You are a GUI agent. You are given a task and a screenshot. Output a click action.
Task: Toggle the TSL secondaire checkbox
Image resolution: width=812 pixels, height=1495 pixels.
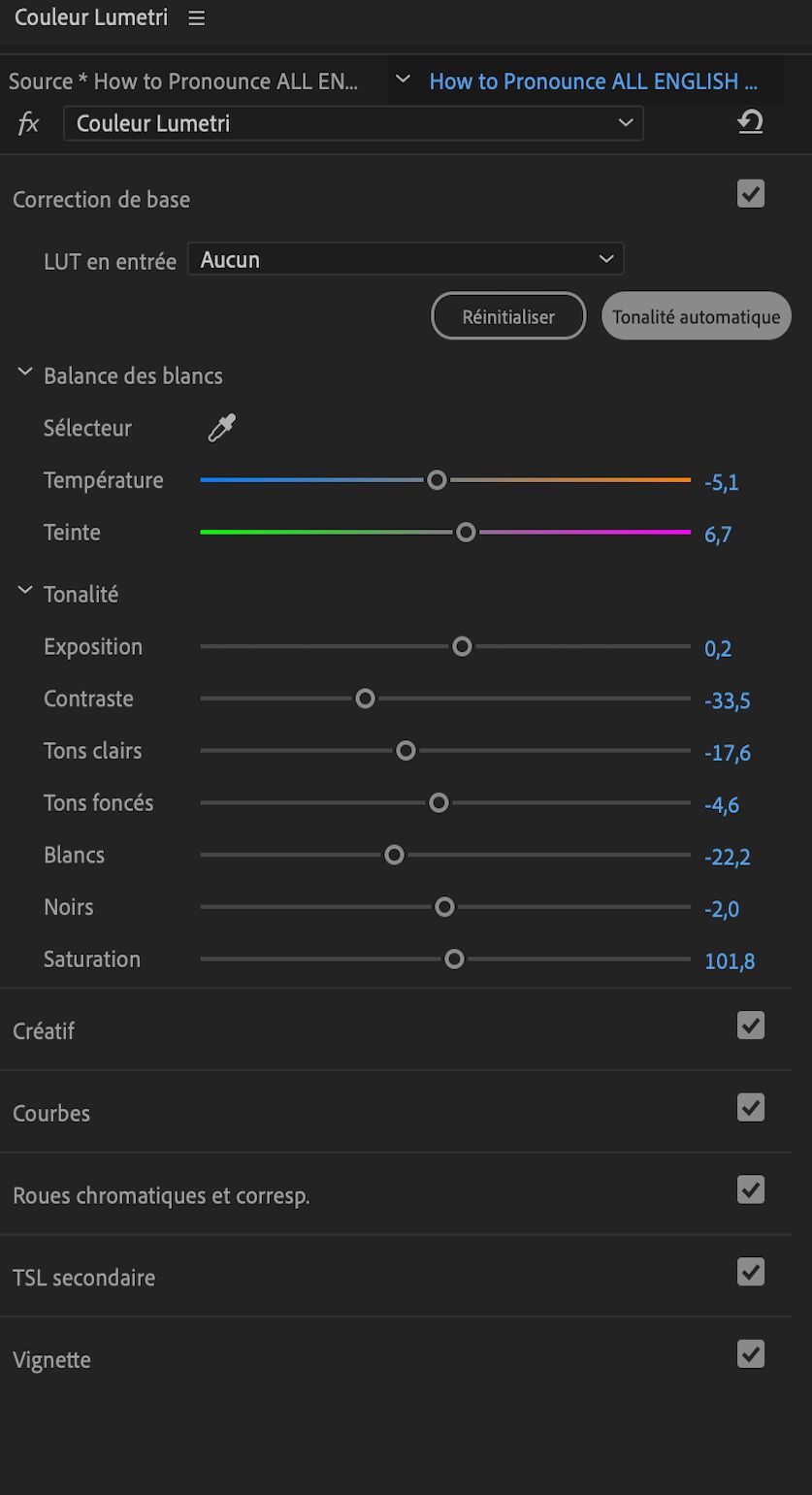coord(751,1272)
